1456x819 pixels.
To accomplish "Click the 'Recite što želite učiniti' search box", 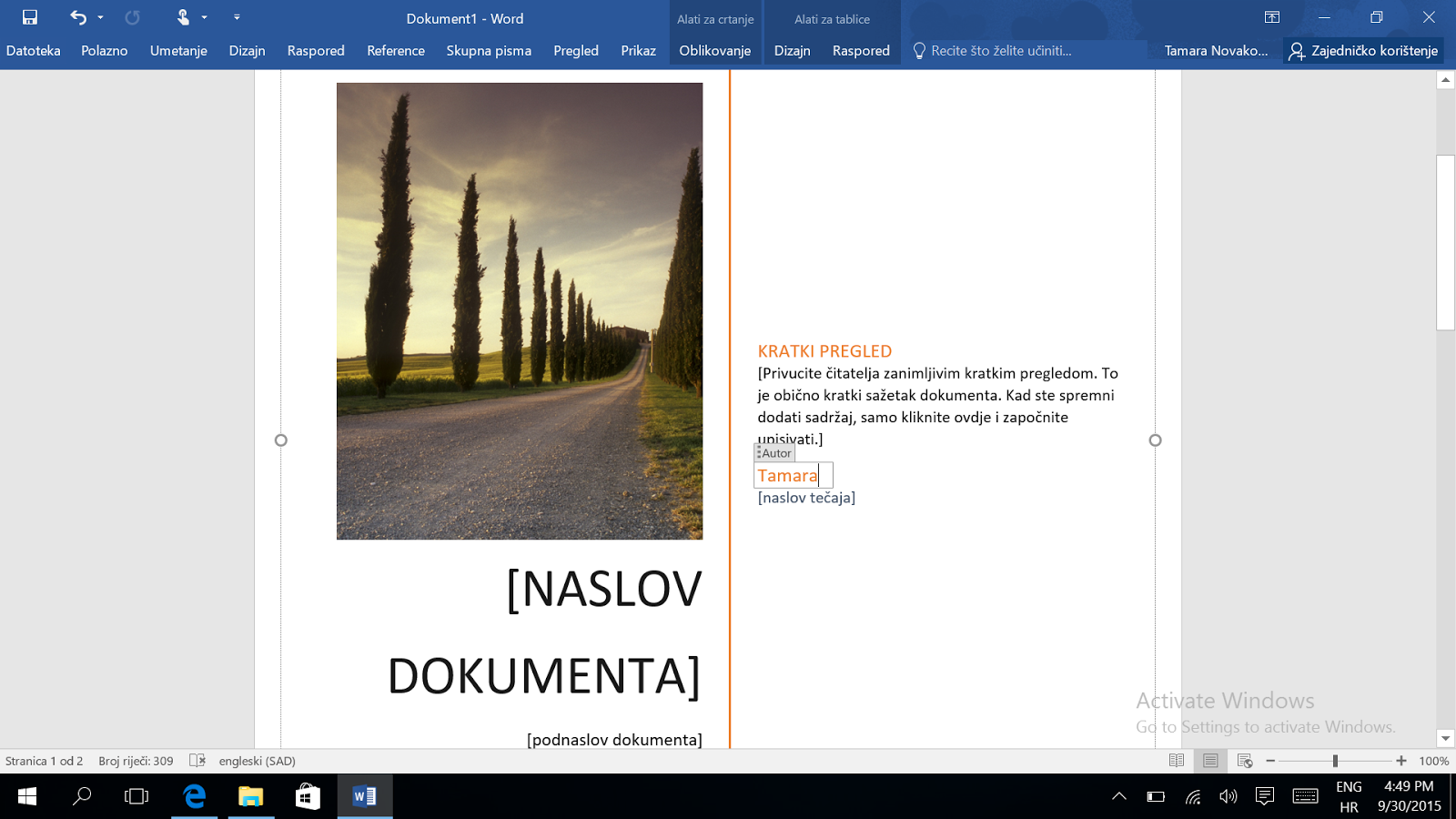I will pyautogui.click(x=1001, y=51).
